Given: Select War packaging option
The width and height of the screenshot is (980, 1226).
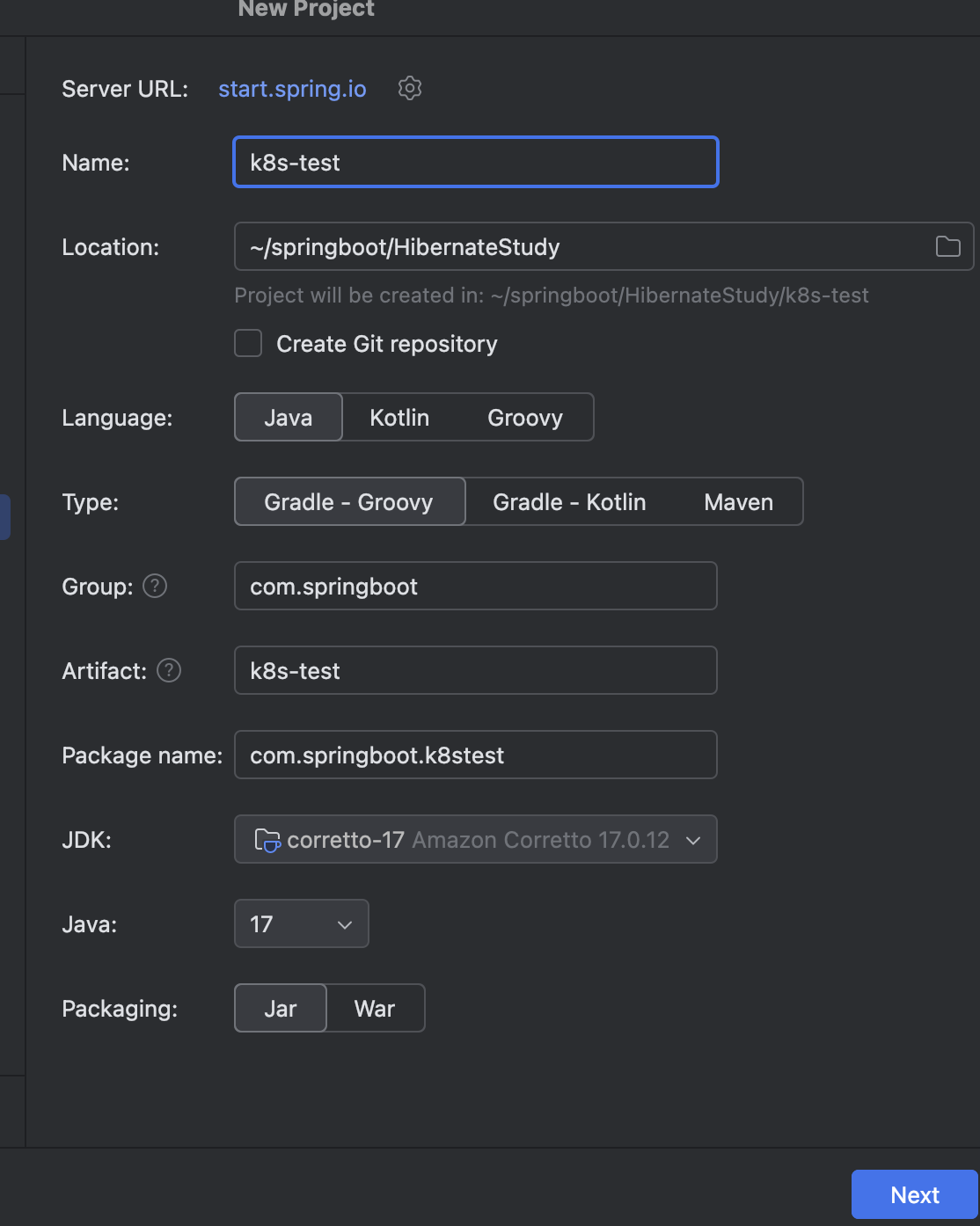Looking at the screenshot, I should 375,1009.
